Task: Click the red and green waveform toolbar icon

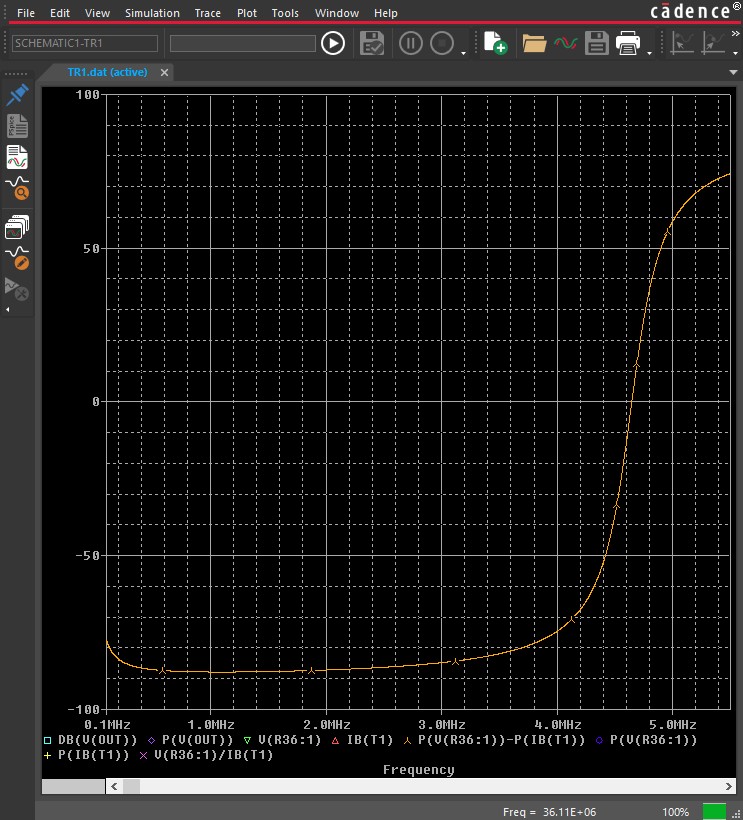Action: point(566,43)
